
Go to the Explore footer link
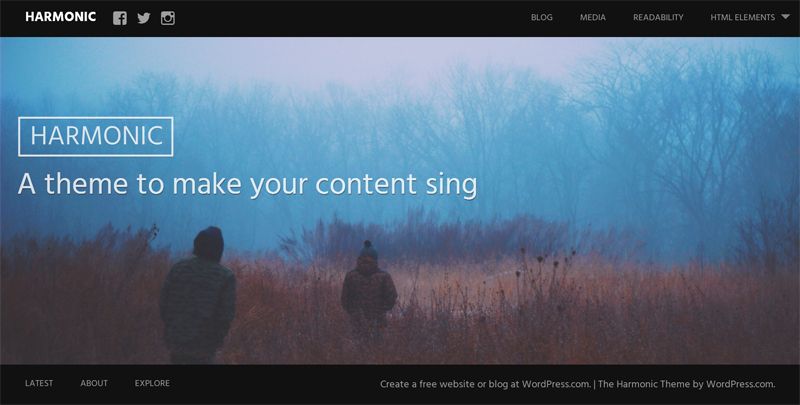point(152,383)
